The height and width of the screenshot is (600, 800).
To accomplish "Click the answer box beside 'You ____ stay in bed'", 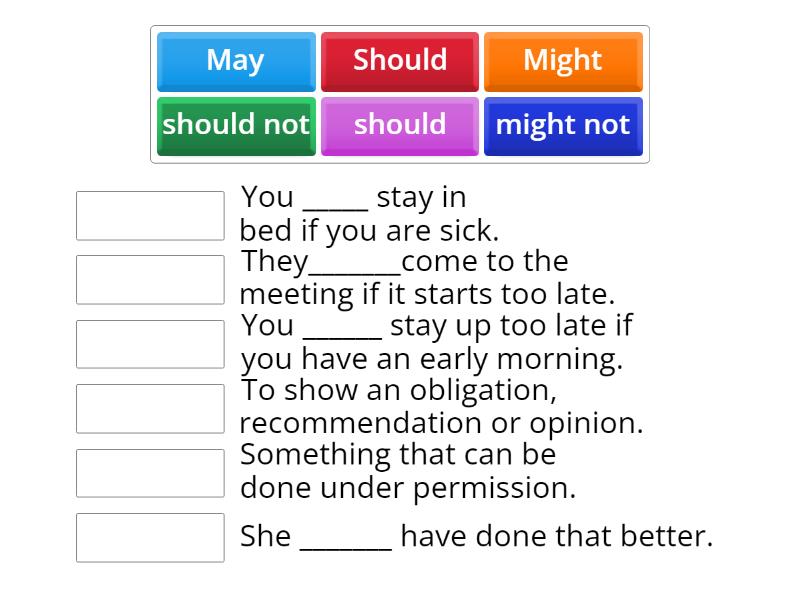I will (150, 215).
